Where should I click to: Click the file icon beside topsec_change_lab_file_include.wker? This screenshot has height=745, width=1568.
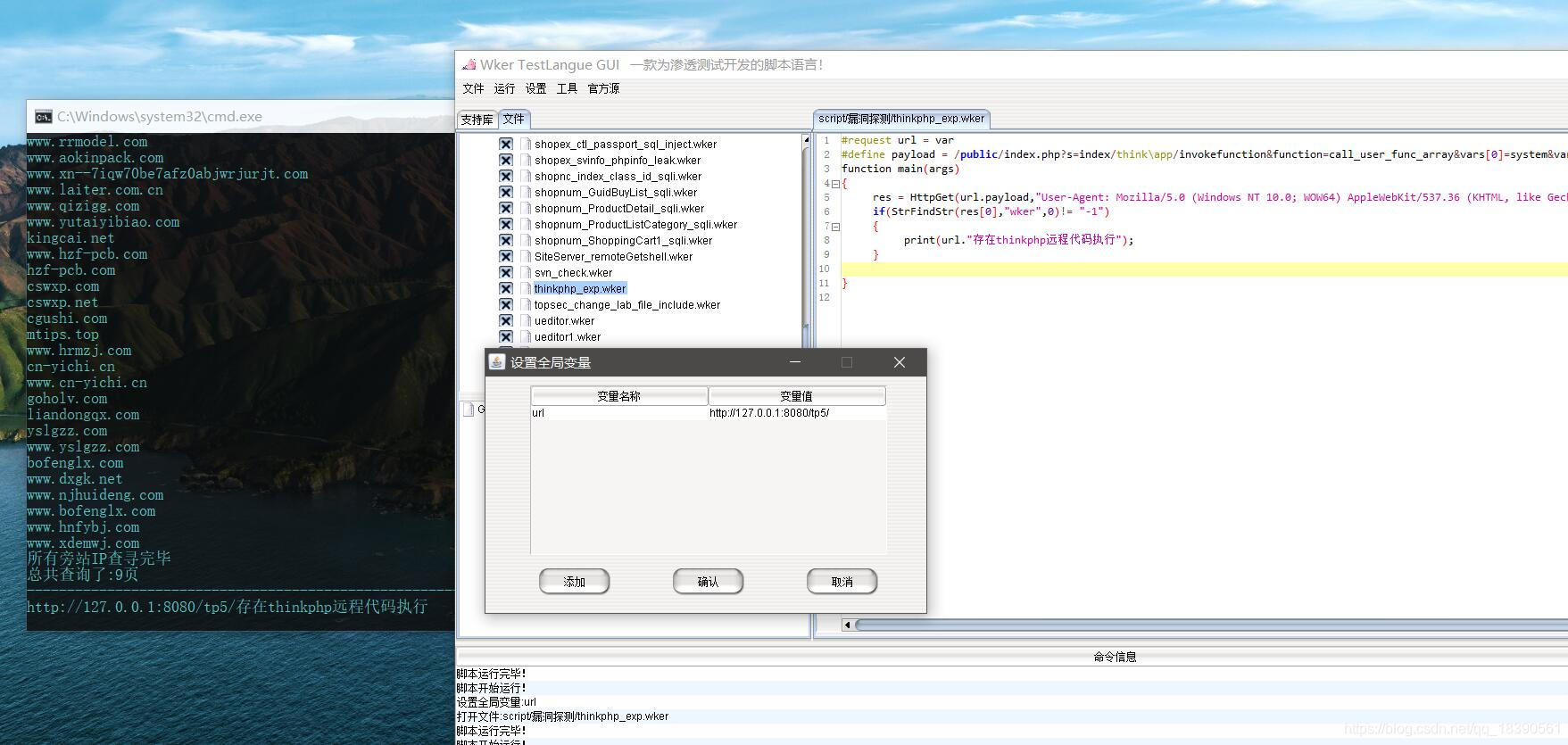(x=527, y=304)
